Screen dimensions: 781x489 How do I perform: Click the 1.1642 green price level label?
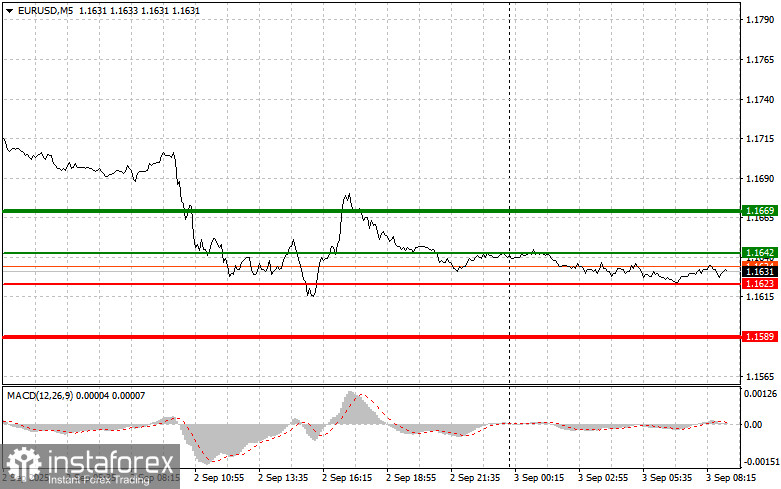760,253
